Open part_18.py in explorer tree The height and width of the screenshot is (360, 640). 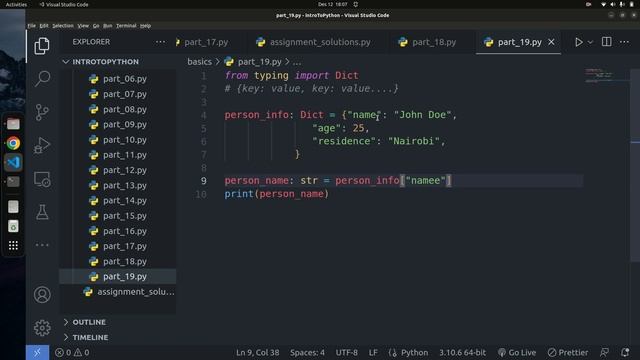(124, 262)
